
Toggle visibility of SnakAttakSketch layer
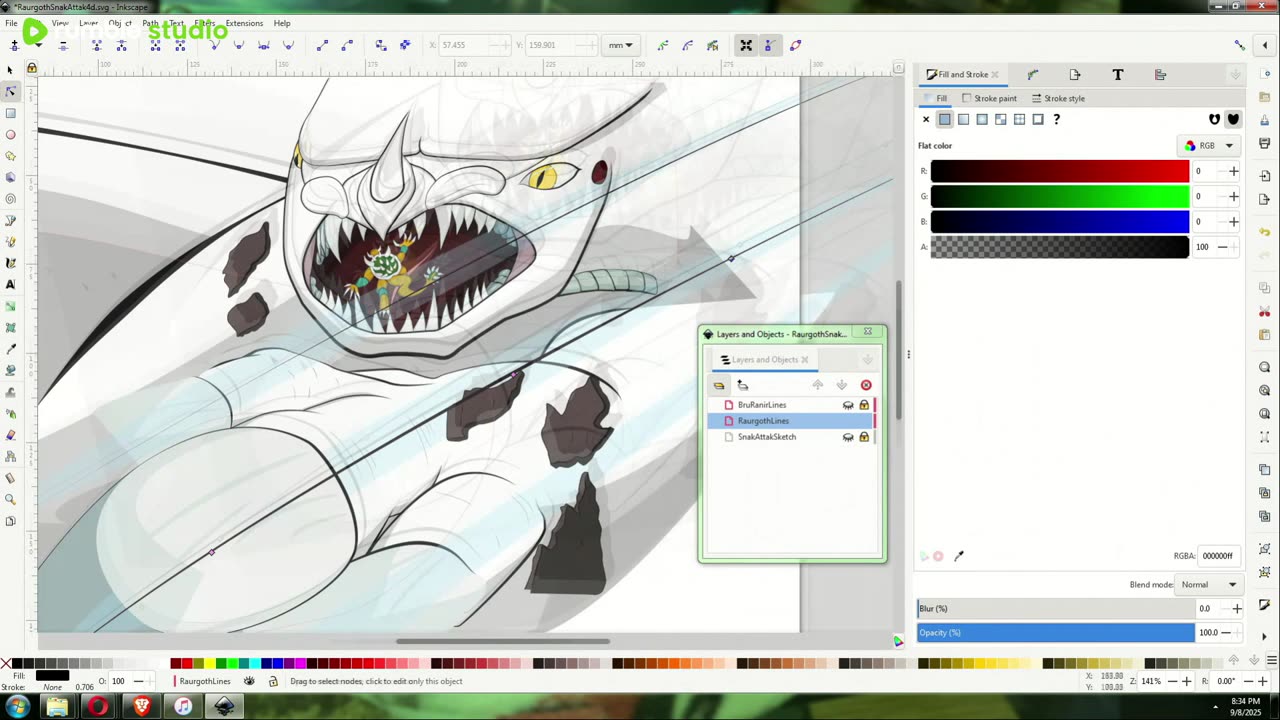[x=848, y=437]
